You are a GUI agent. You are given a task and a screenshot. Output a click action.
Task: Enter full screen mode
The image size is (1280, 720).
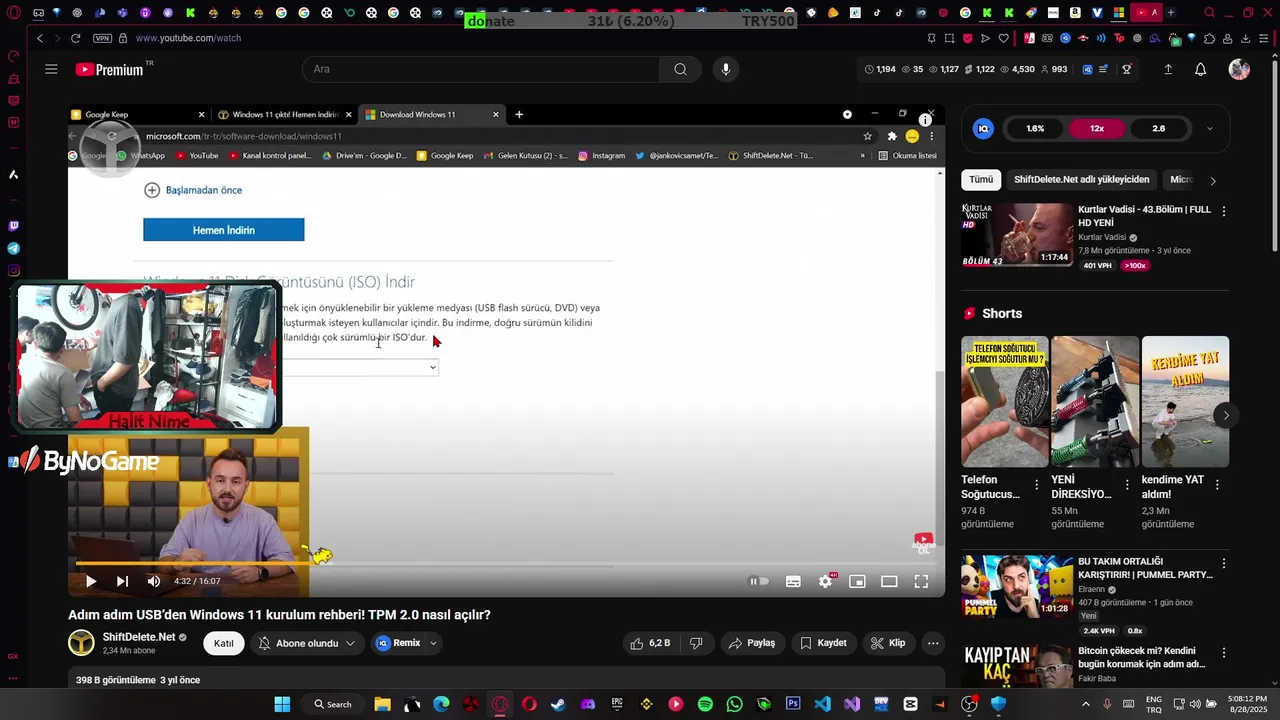(x=921, y=581)
